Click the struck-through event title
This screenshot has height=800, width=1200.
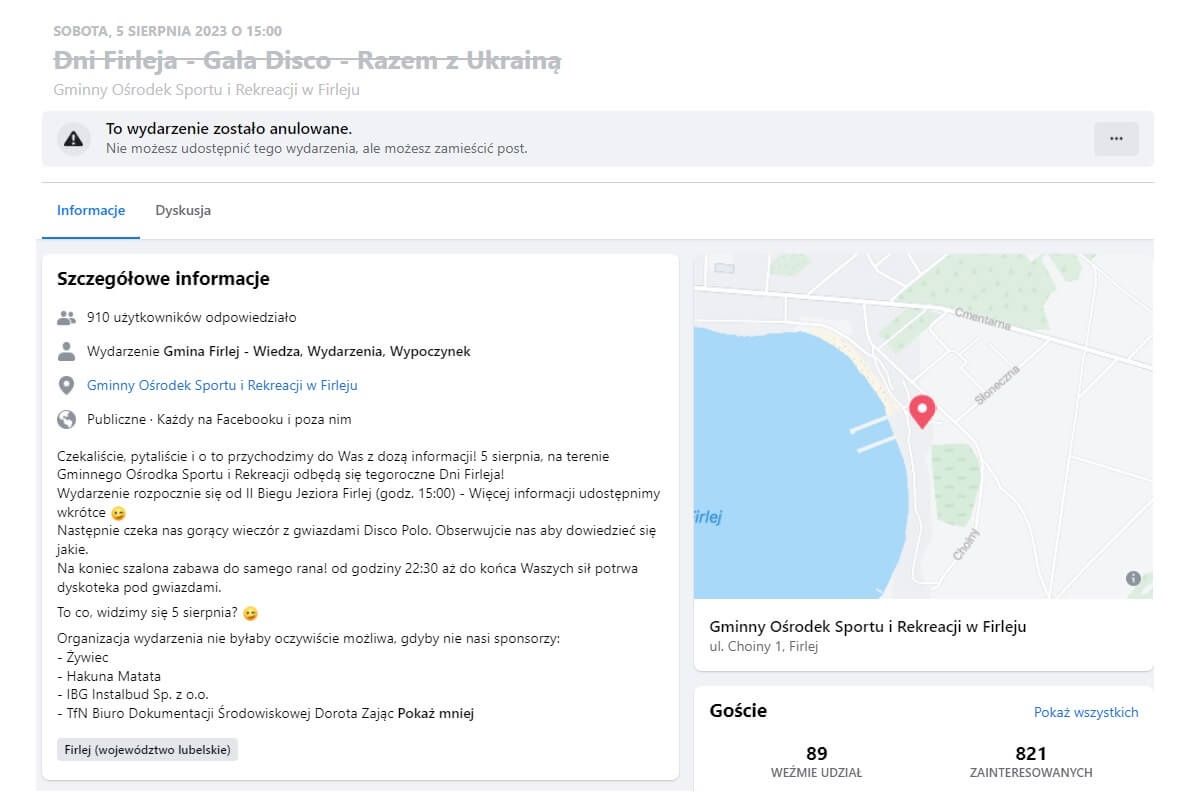click(x=308, y=61)
